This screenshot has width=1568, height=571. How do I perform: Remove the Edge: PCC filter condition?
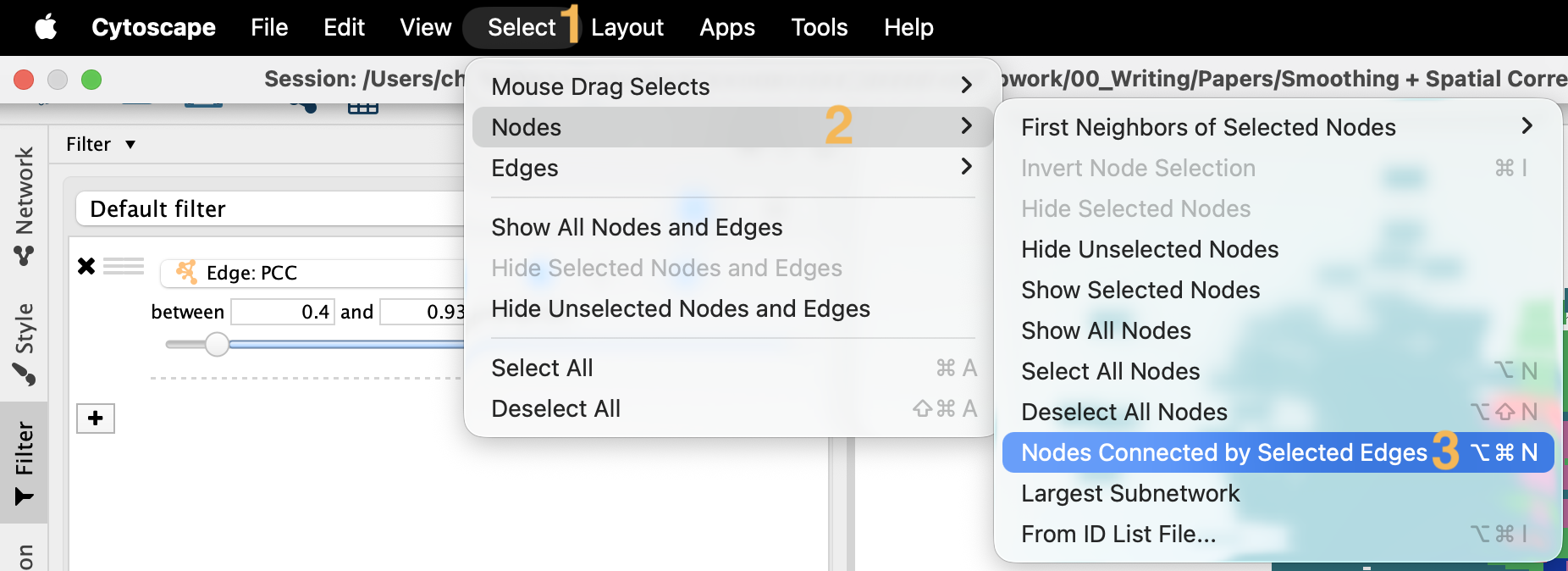[x=86, y=266]
